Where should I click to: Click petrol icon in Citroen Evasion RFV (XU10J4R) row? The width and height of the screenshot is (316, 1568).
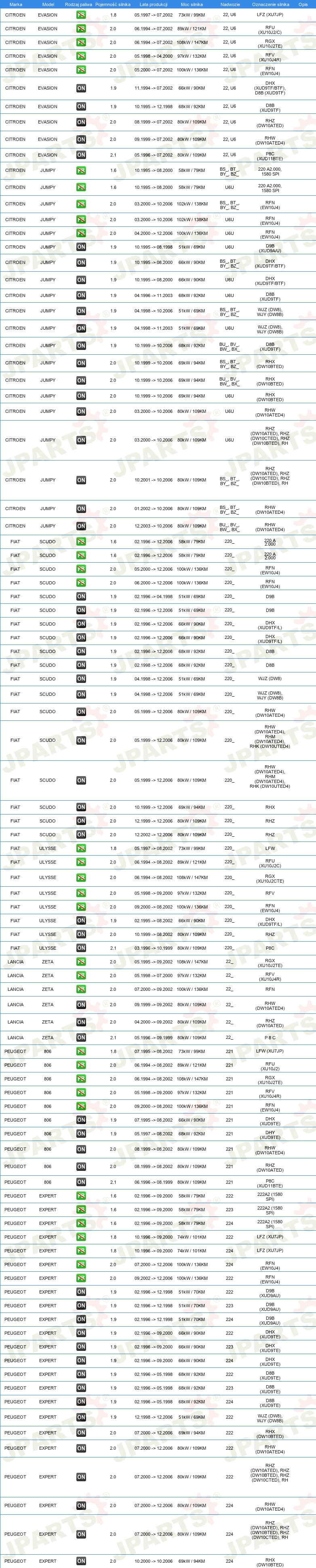click(x=81, y=56)
